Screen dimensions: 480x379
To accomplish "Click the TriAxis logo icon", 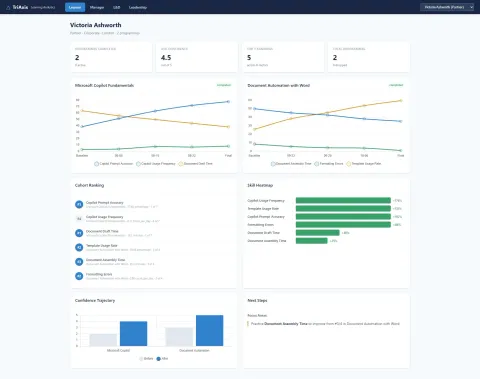I will click(x=8, y=7).
